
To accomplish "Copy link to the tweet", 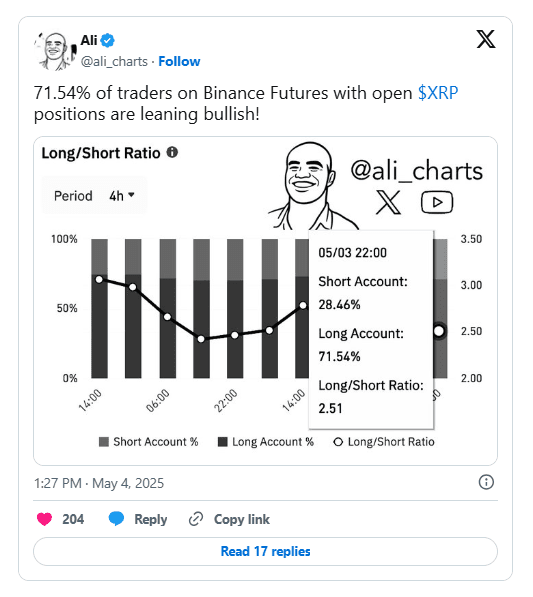I will coord(229,519).
